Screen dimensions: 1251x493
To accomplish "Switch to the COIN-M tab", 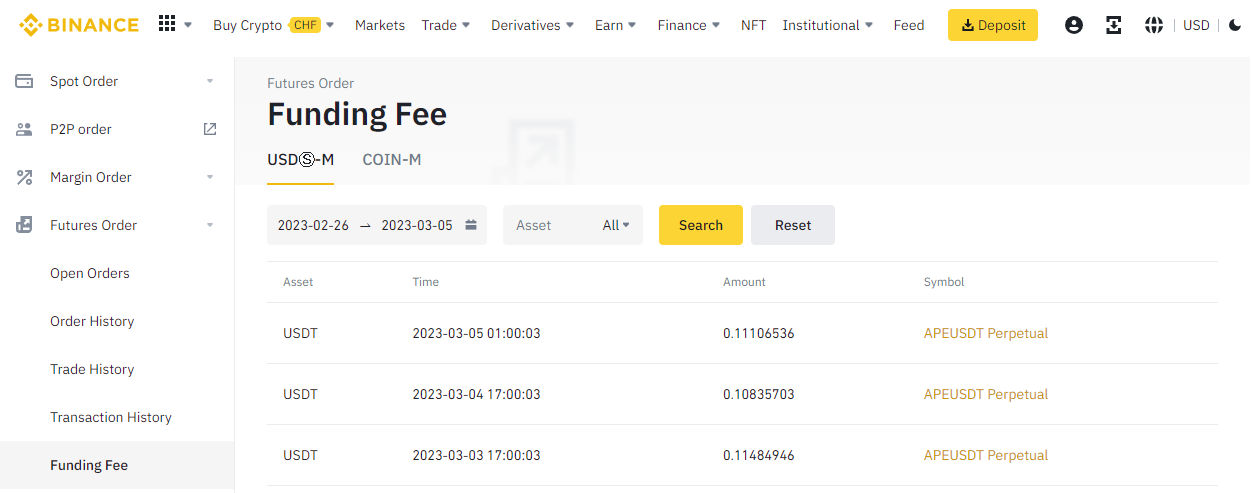I will pos(392,160).
